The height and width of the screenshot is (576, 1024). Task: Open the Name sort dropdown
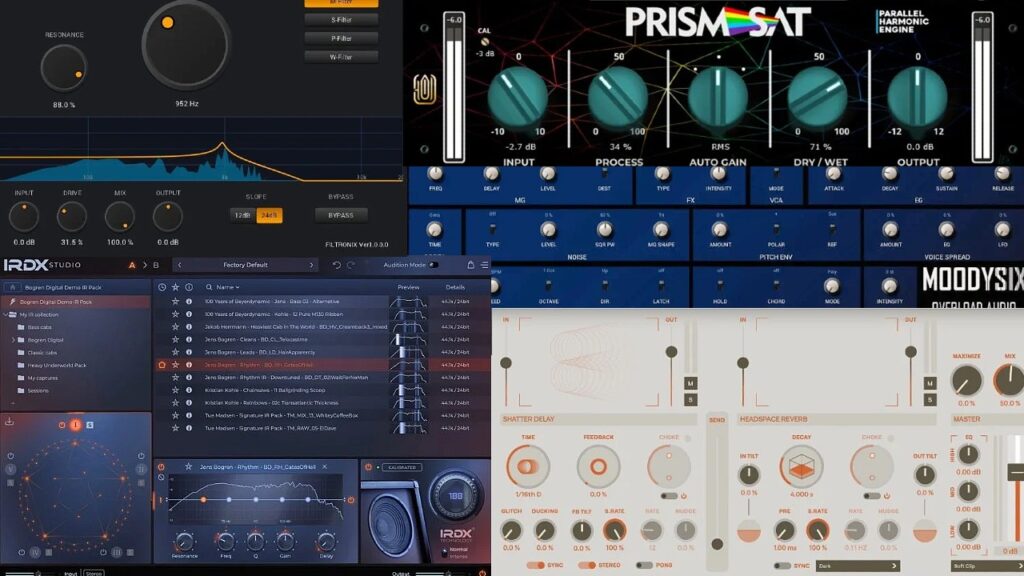228,287
